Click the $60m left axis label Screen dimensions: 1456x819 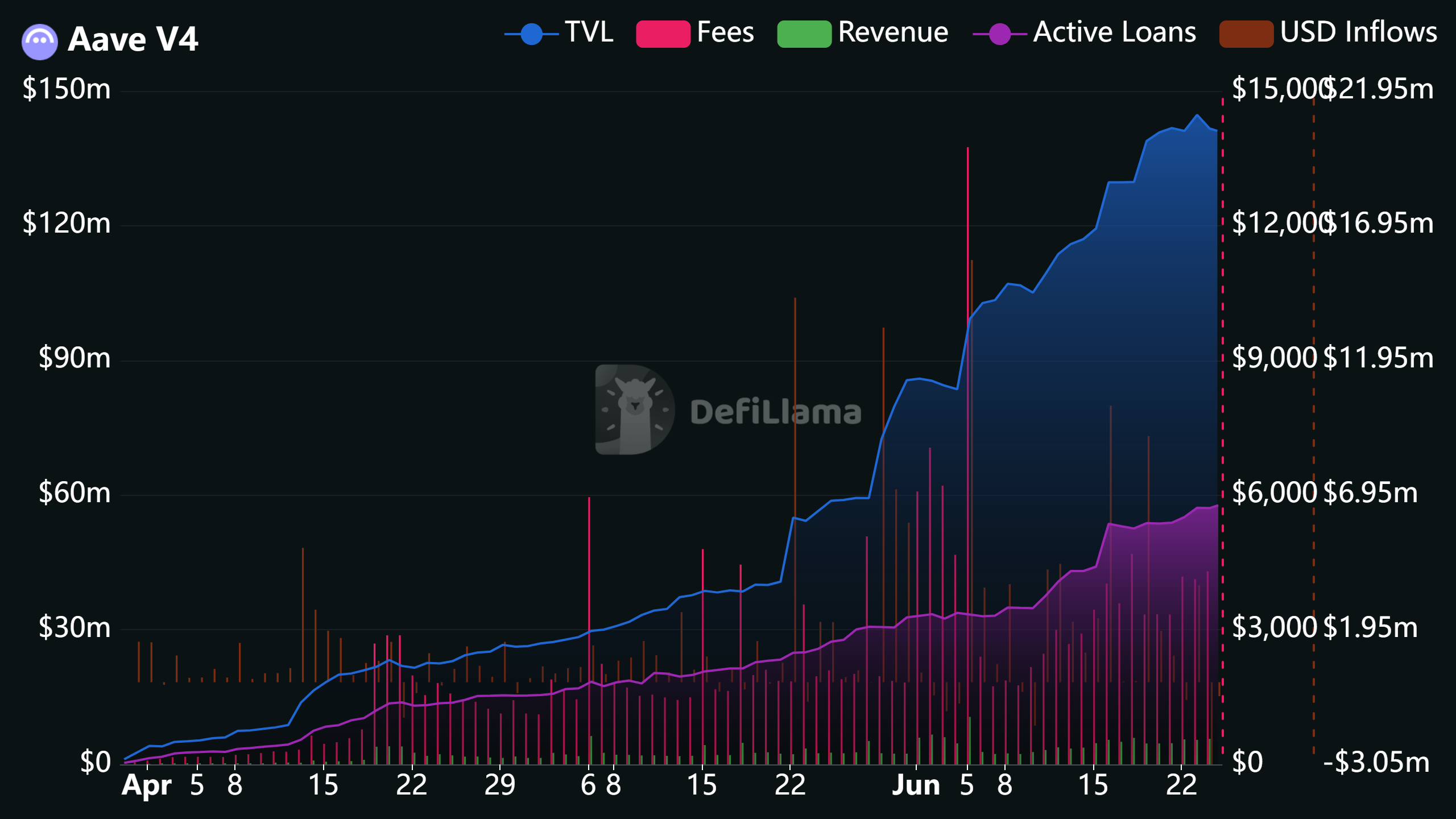(75, 493)
